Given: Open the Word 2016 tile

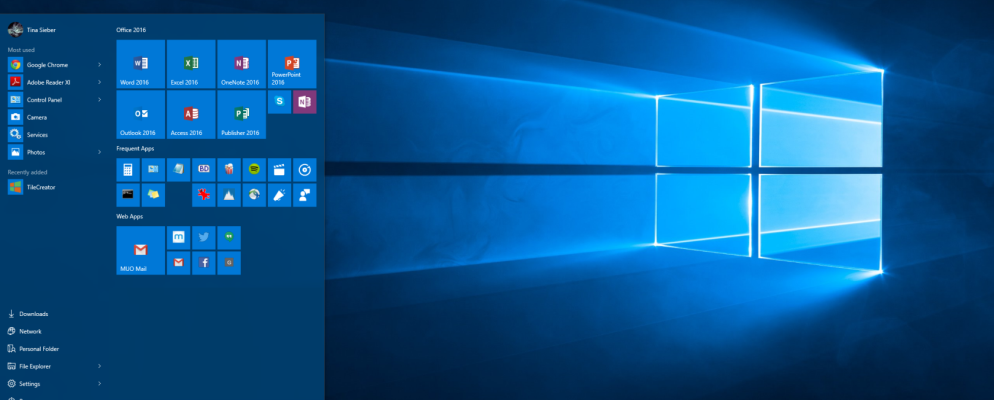Looking at the screenshot, I should click(x=141, y=64).
